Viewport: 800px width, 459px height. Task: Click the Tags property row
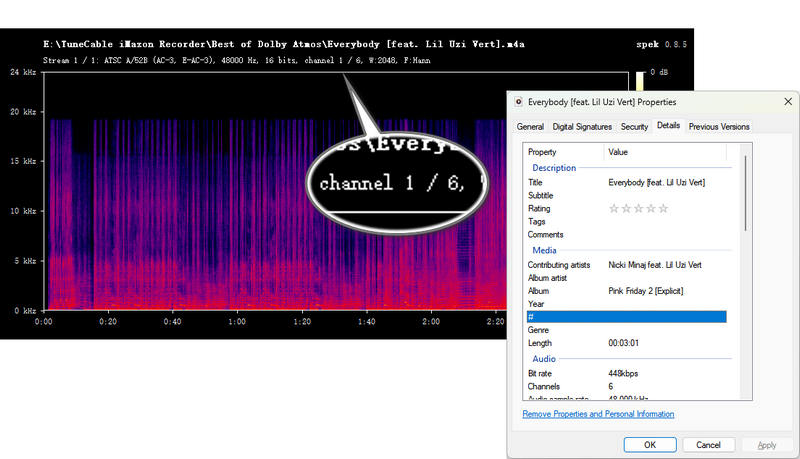(x=627, y=221)
